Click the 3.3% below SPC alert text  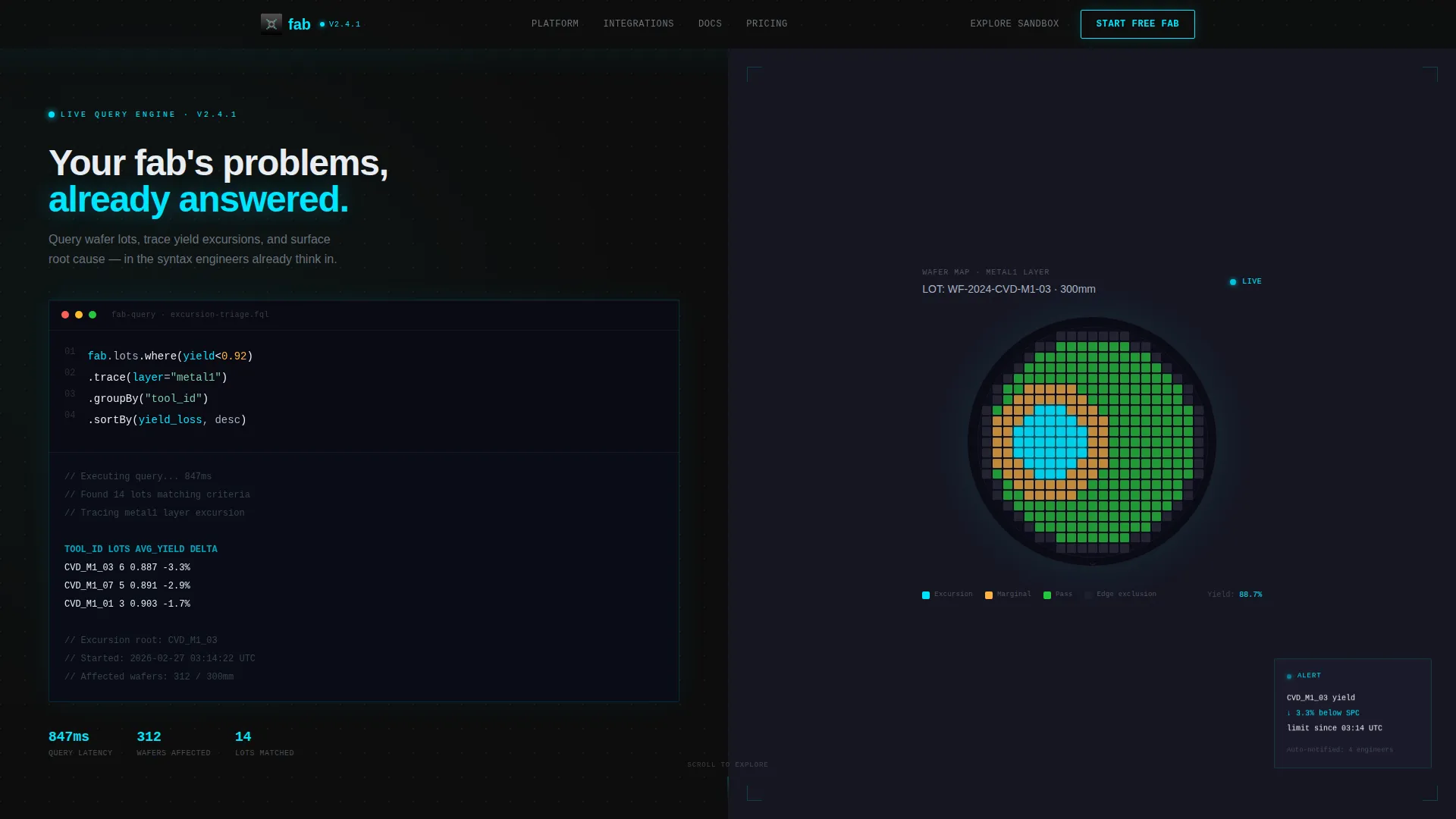coord(1323,713)
